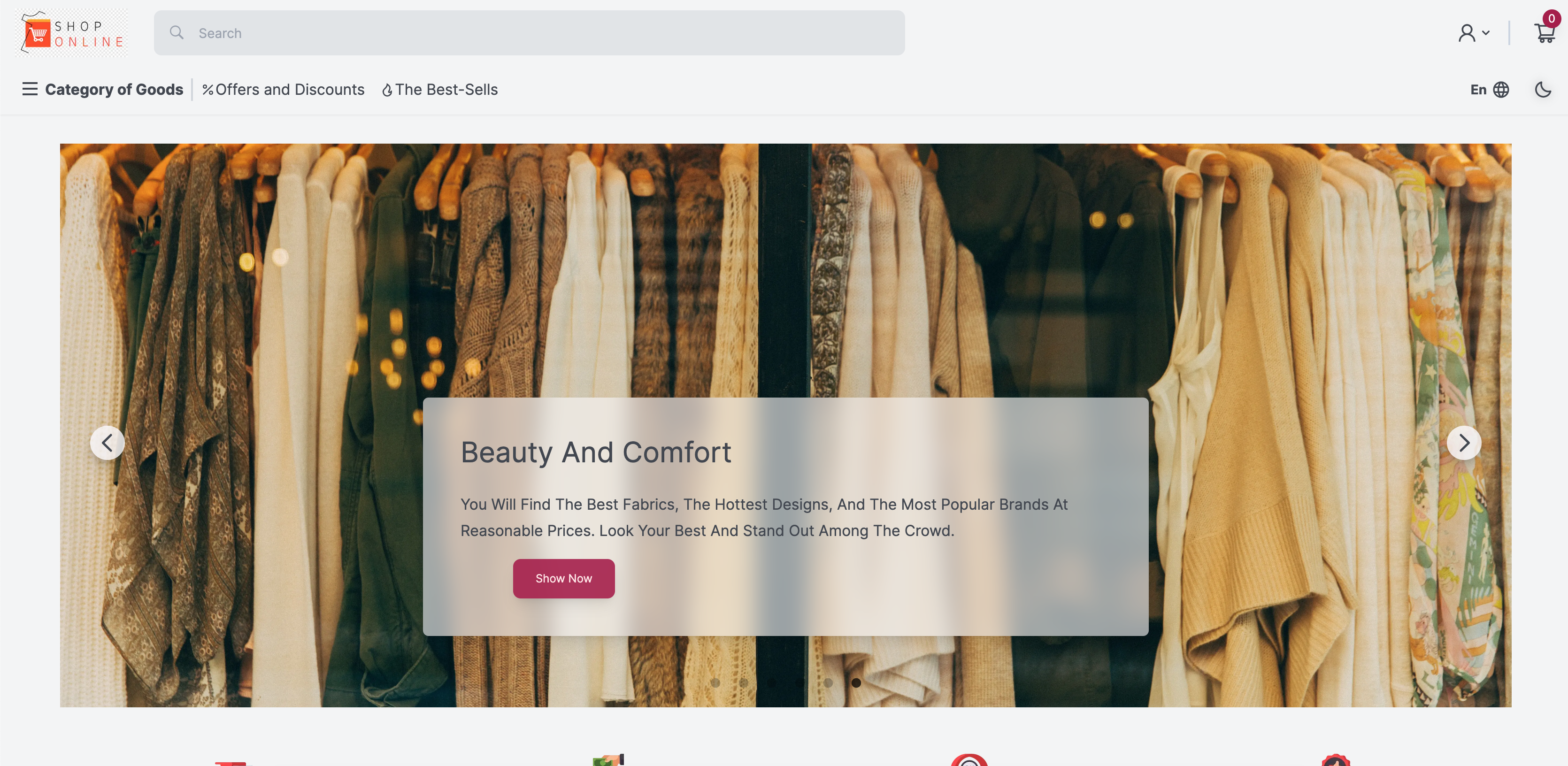Select the first carousel dot indicator

pos(715,682)
